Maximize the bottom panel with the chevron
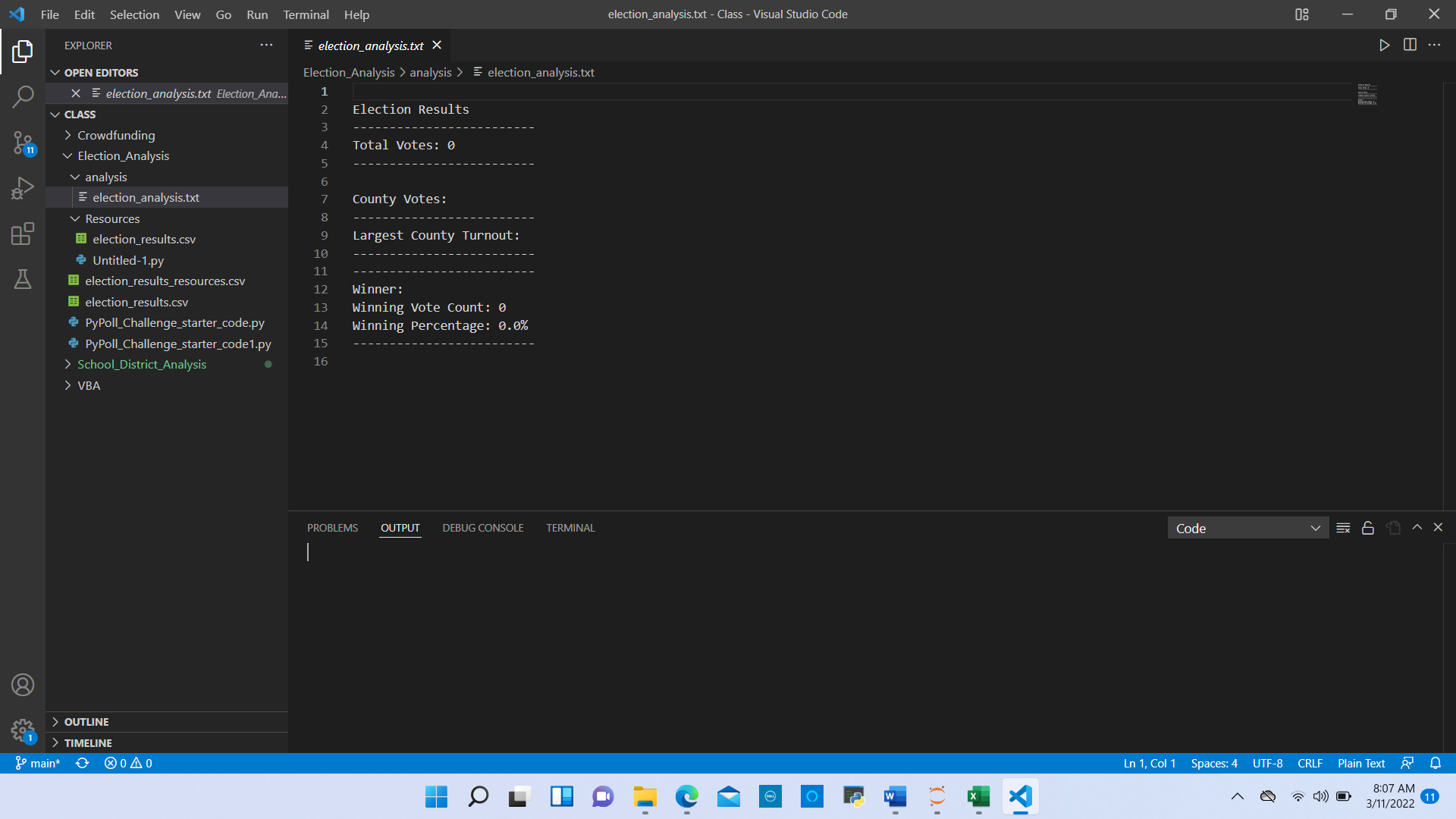 pyautogui.click(x=1415, y=527)
